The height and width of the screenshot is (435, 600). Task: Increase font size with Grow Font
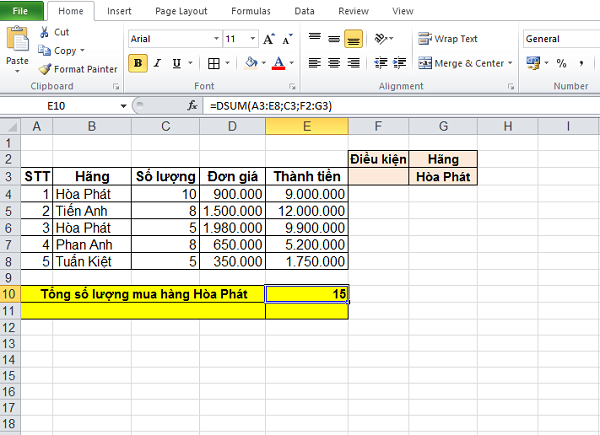(269, 39)
